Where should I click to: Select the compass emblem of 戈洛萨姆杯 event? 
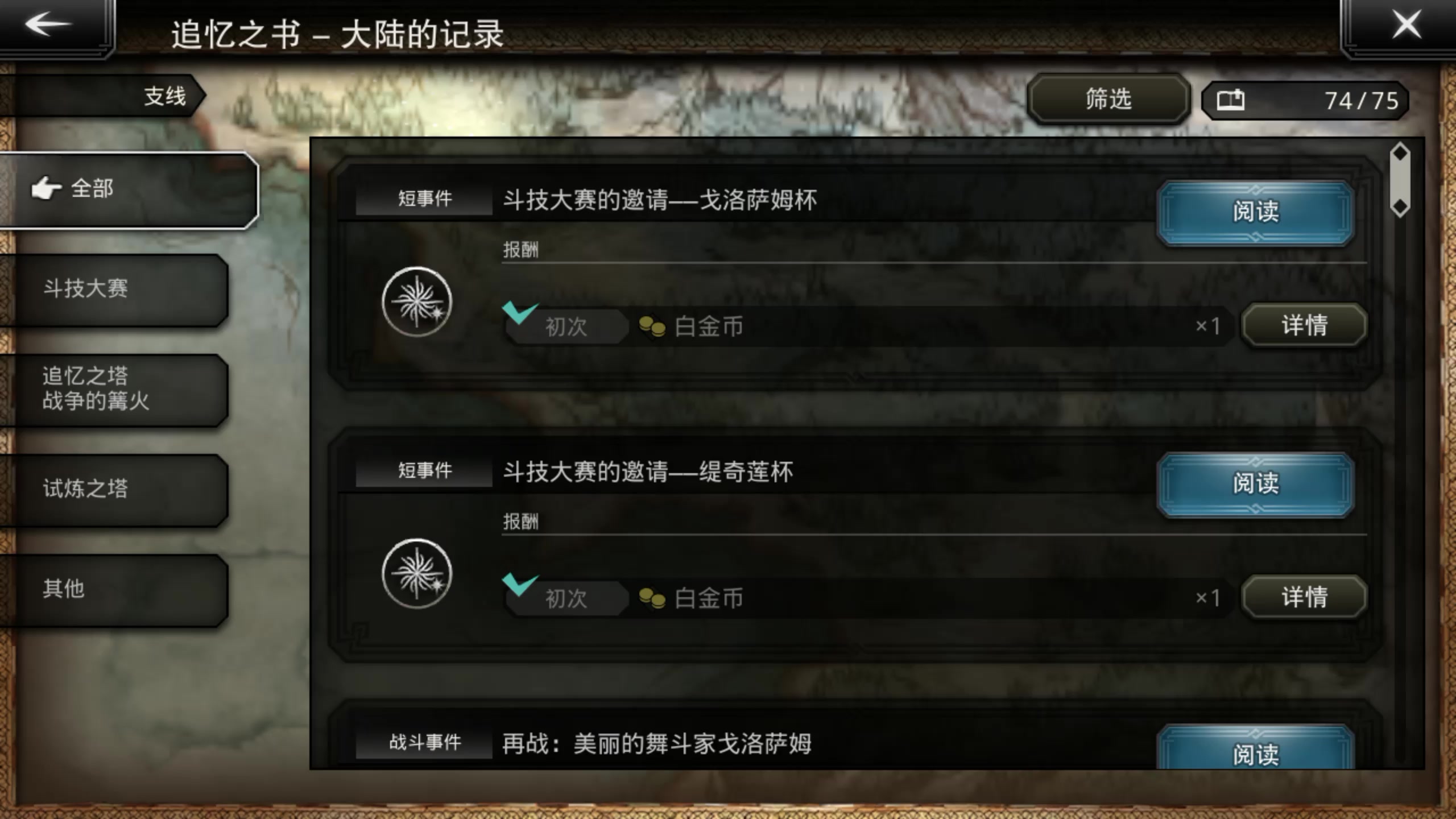(x=417, y=302)
